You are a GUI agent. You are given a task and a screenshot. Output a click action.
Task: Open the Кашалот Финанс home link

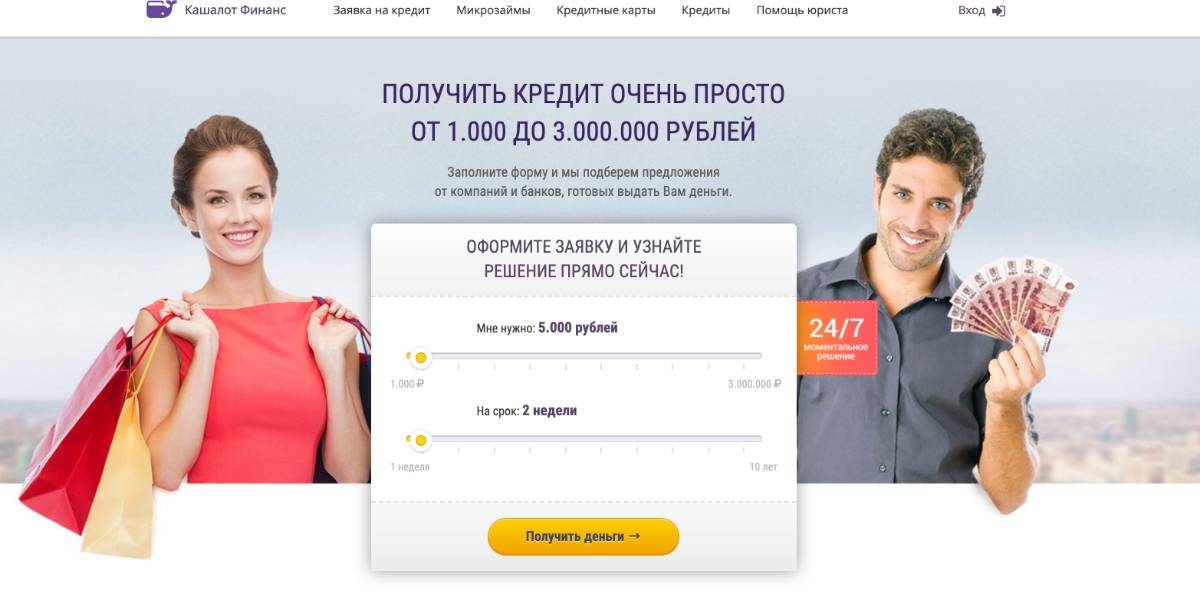236,10
